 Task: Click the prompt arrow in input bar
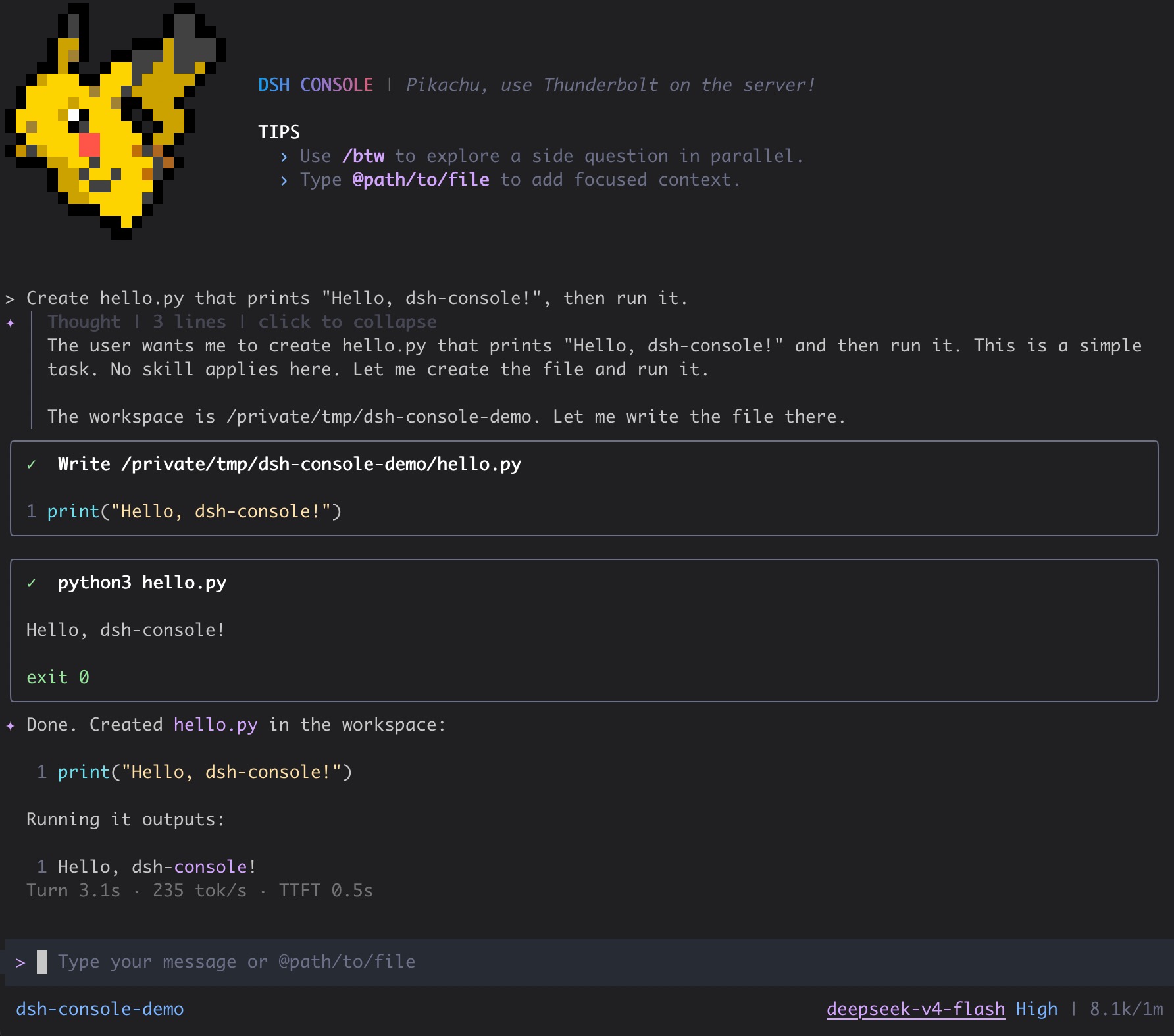(x=20, y=963)
